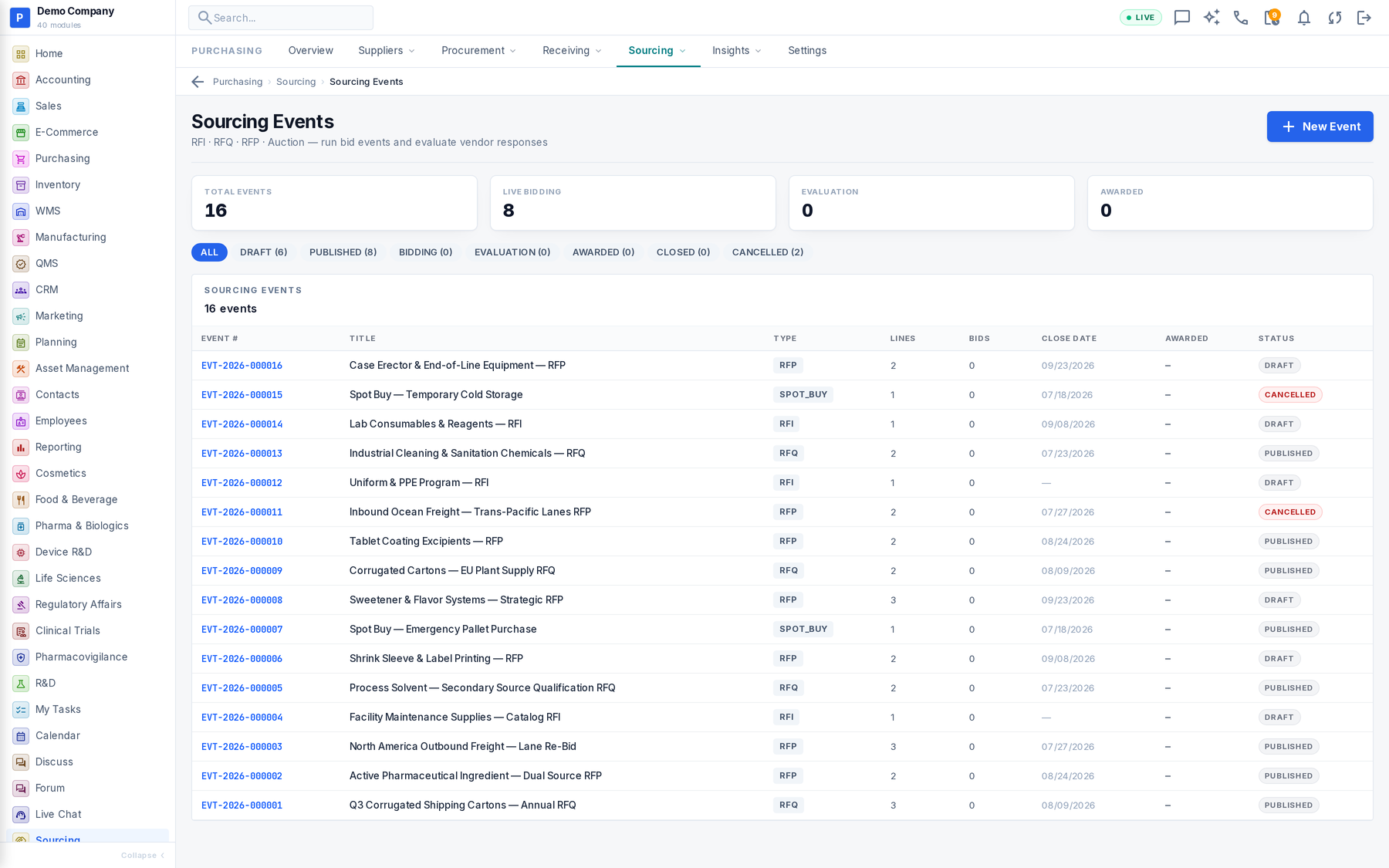Expand the Insights dropdown menu

(x=737, y=51)
